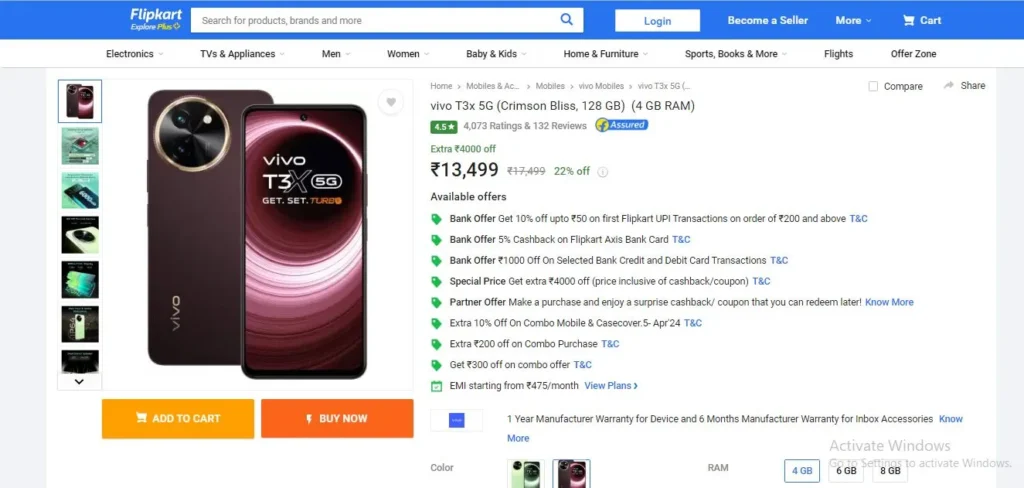Click the Share arrow icon

click(x=949, y=86)
